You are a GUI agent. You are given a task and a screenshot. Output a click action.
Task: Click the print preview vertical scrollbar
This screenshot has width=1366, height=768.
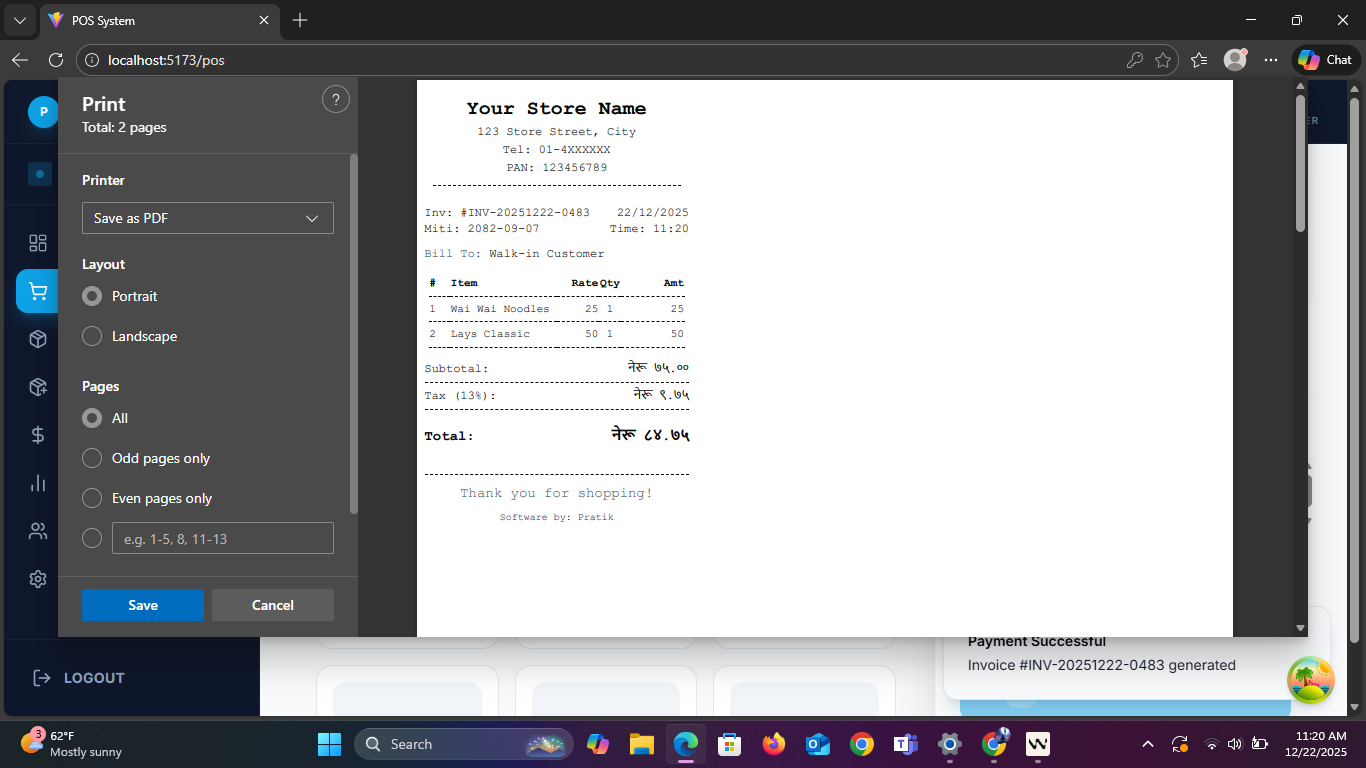click(x=1300, y=163)
